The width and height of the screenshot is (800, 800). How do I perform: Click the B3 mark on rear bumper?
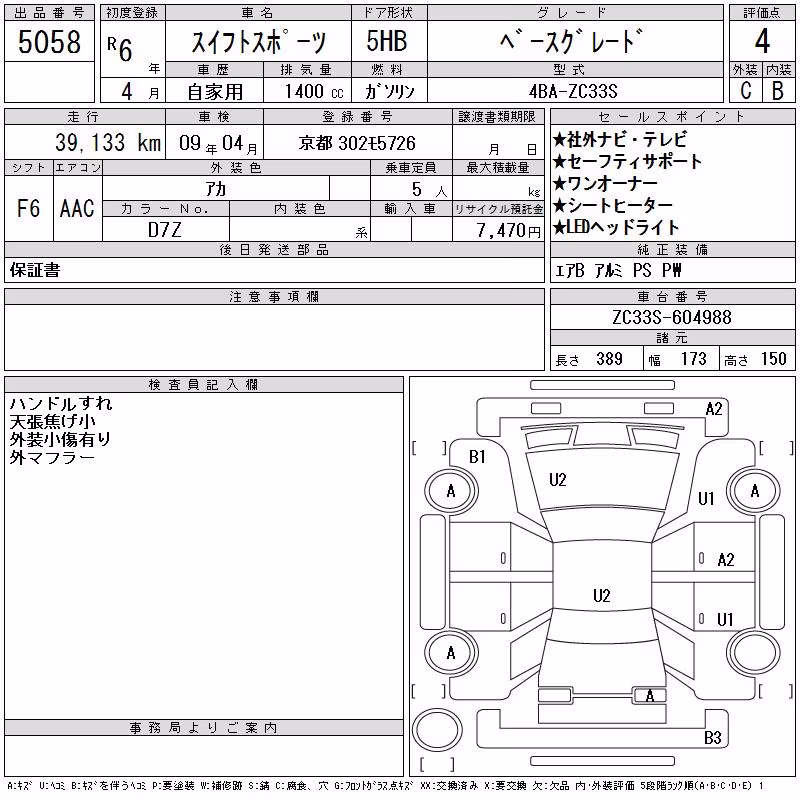coord(712,738)
